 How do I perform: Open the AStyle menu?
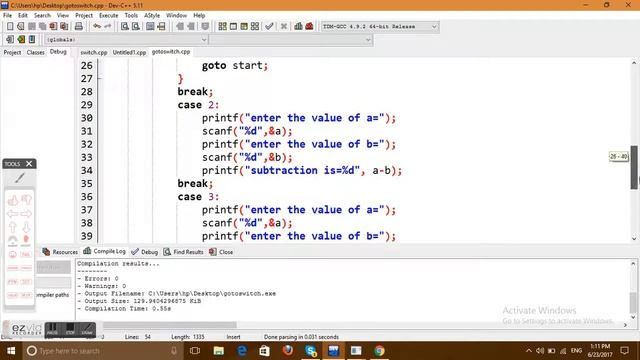coord(152,15)
